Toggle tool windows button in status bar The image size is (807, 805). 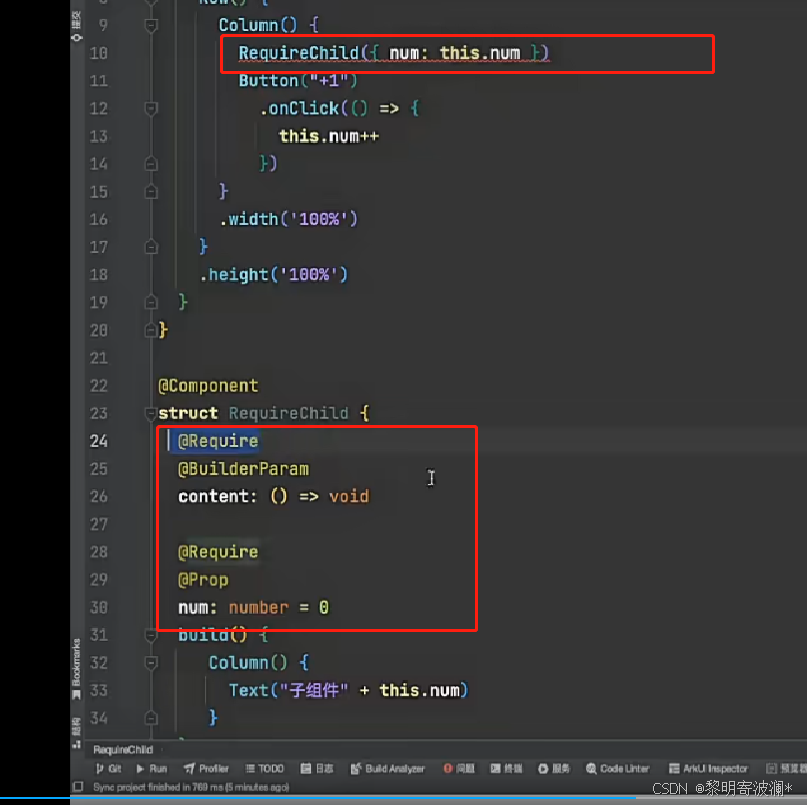(x=78, y=786)
